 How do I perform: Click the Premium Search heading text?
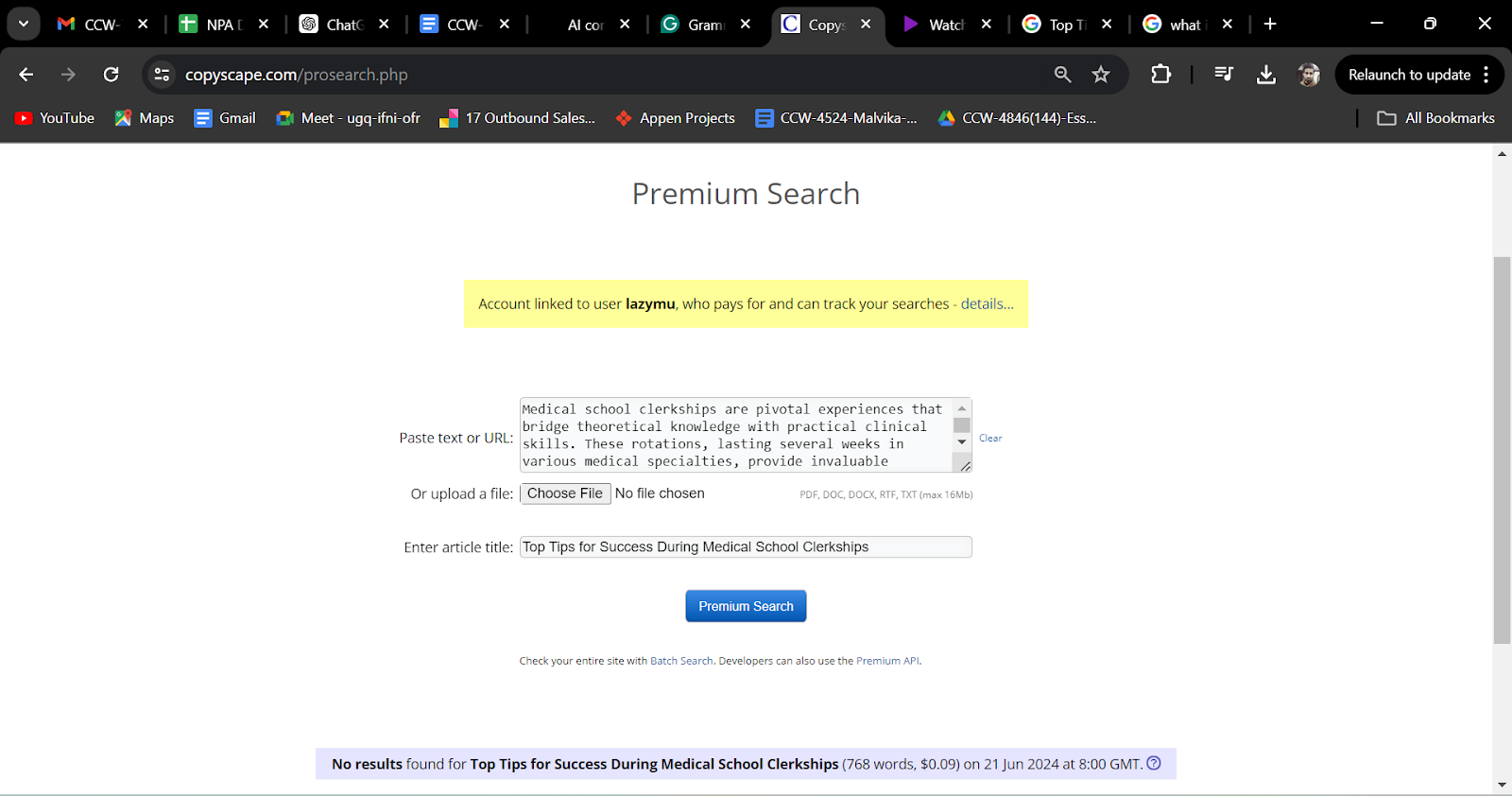pos(746,194)
